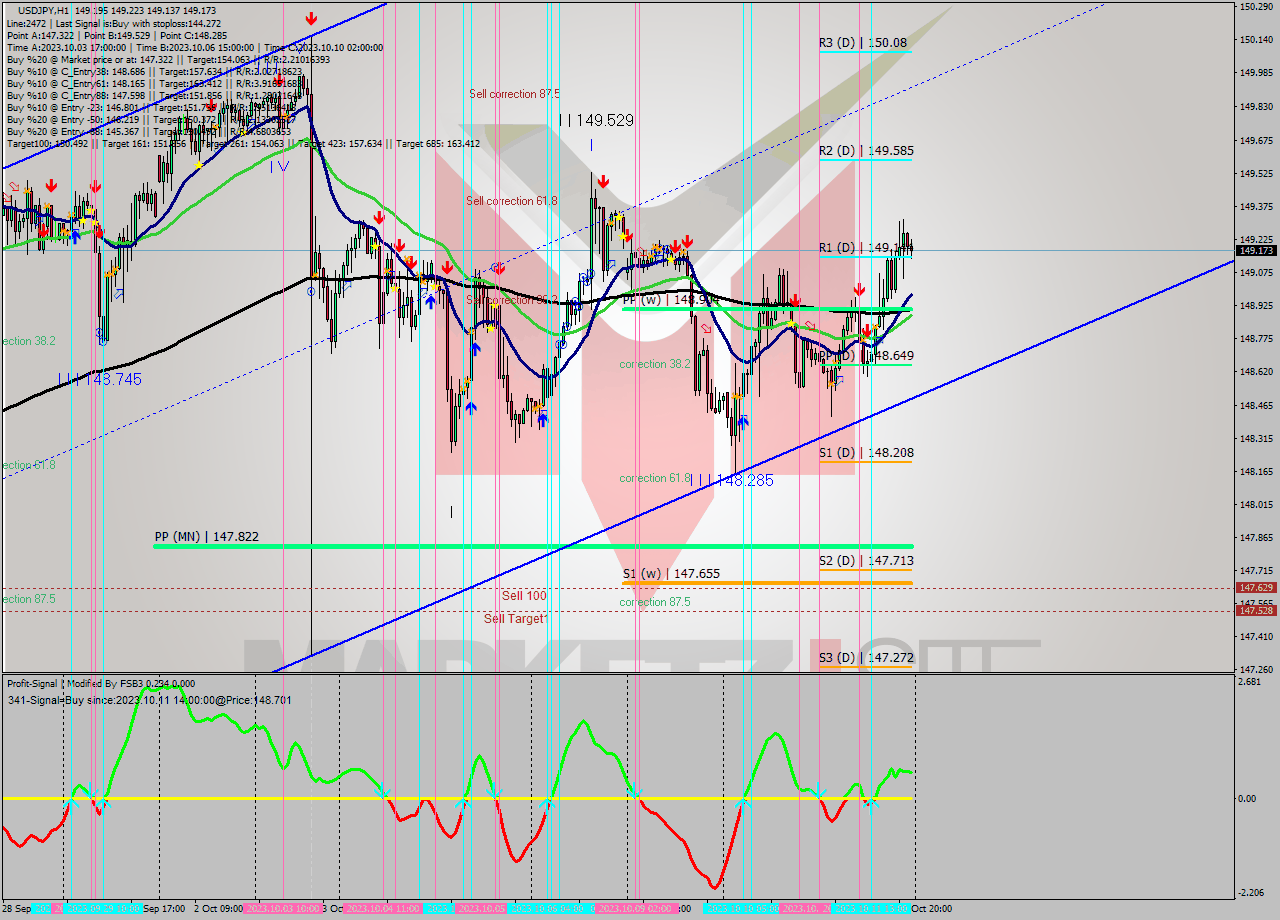The image size is (1280, 920).
Task: Select the 148.285 price label on the chart
Action: pos(745,480)
